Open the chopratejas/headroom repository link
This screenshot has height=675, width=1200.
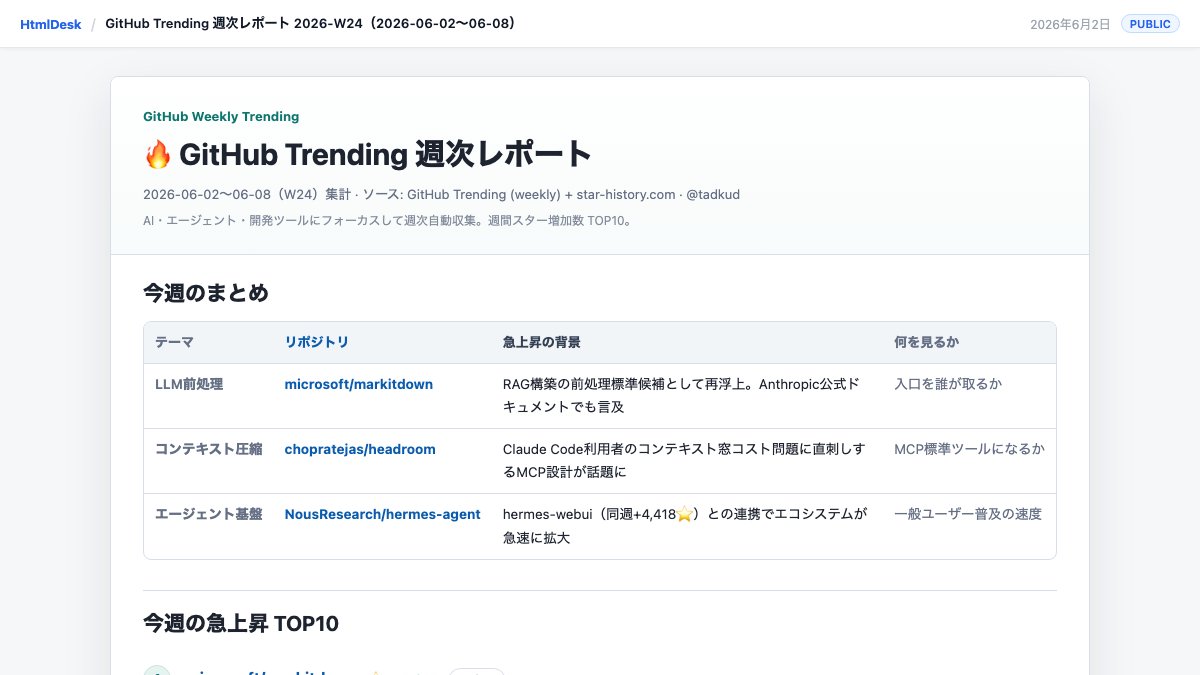click(360, 449)
